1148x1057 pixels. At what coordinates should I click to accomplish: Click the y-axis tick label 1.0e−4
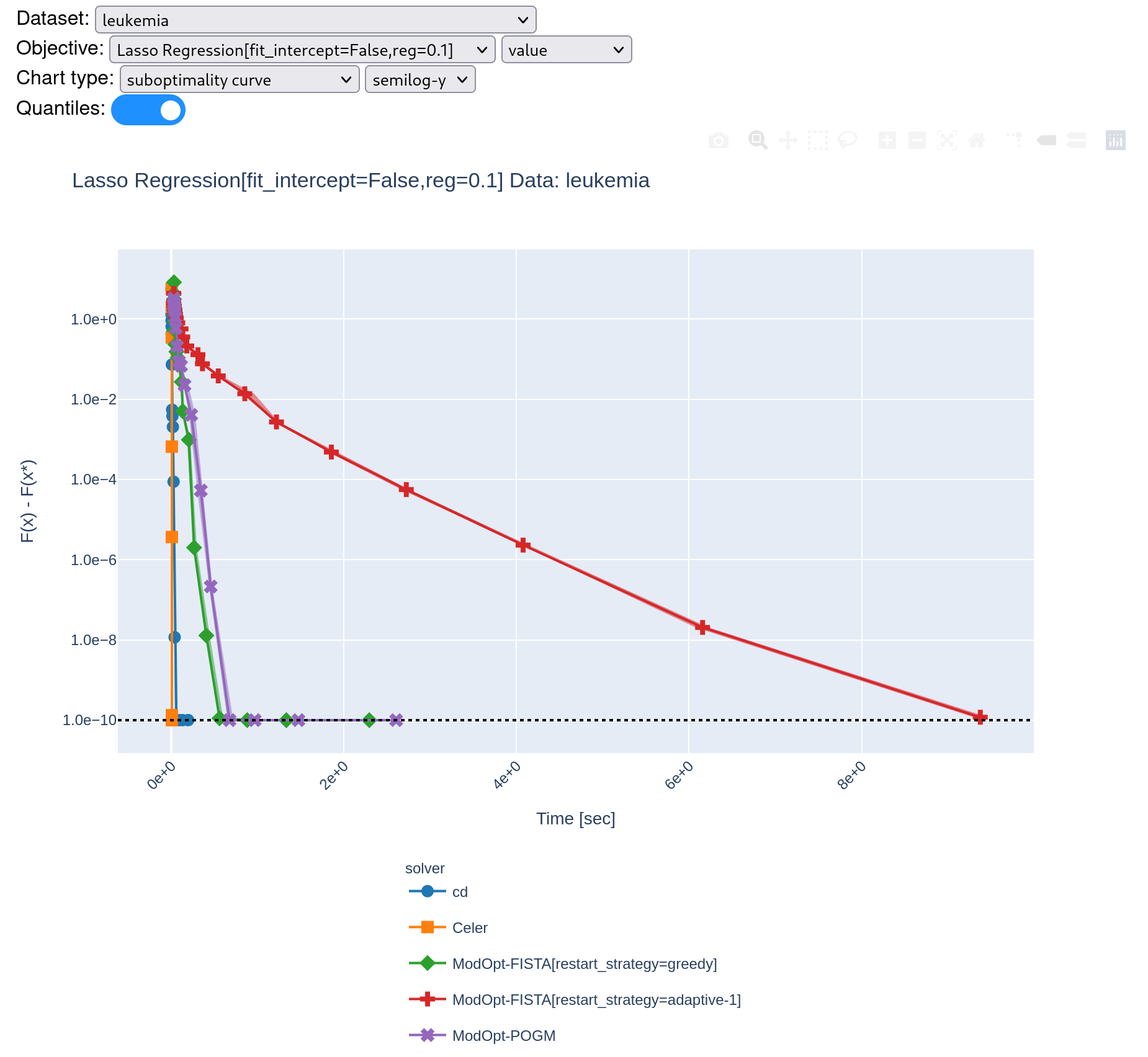pos(94,479)
